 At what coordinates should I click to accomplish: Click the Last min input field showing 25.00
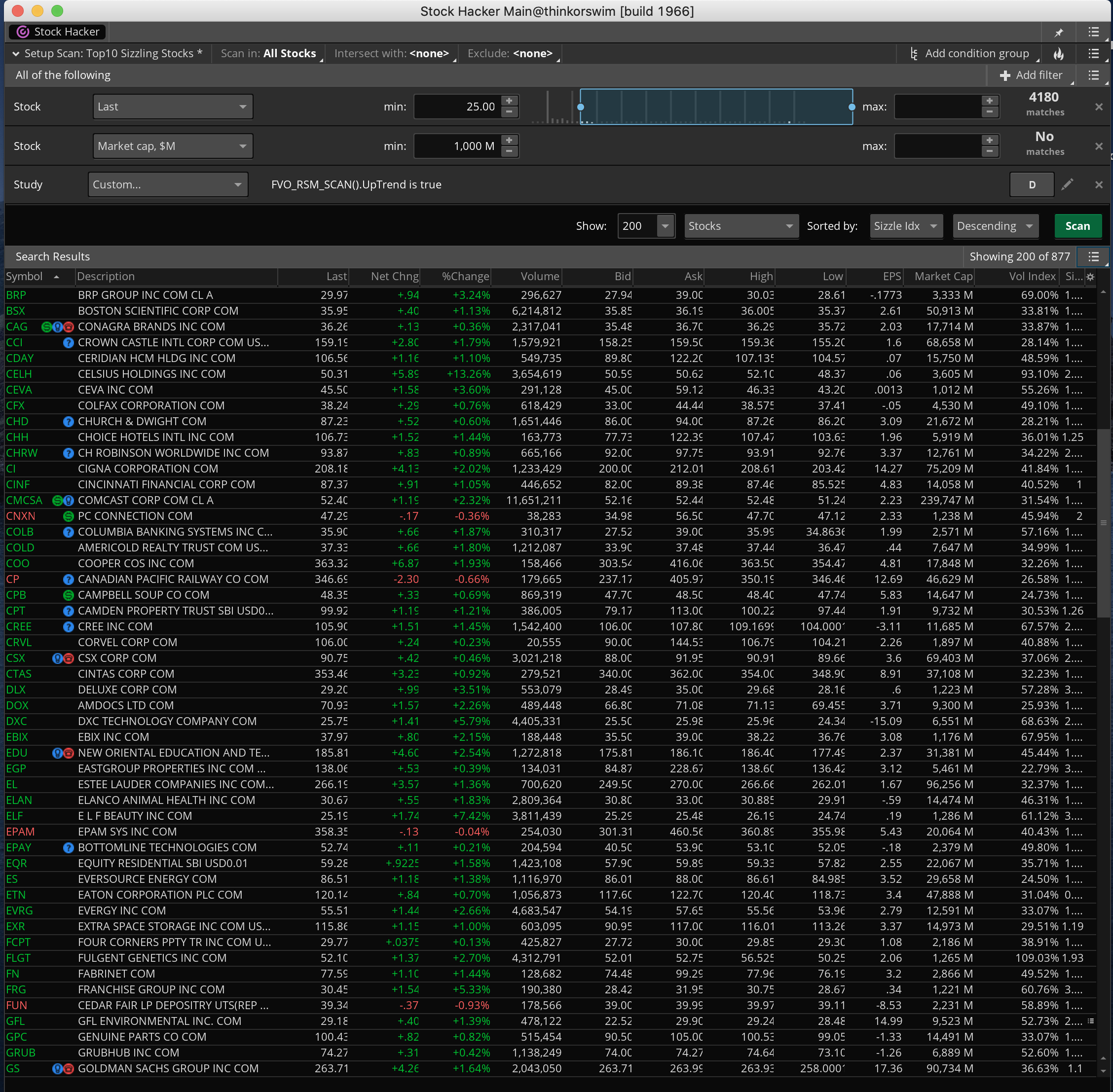click(x=458, y=107)
